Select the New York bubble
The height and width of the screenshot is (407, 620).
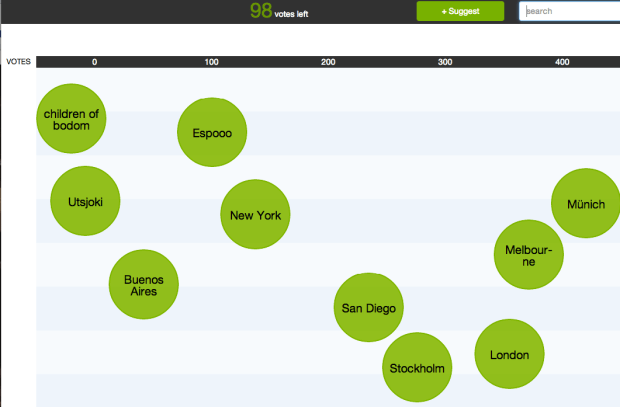pyautogui.click(x=255, y=215)
